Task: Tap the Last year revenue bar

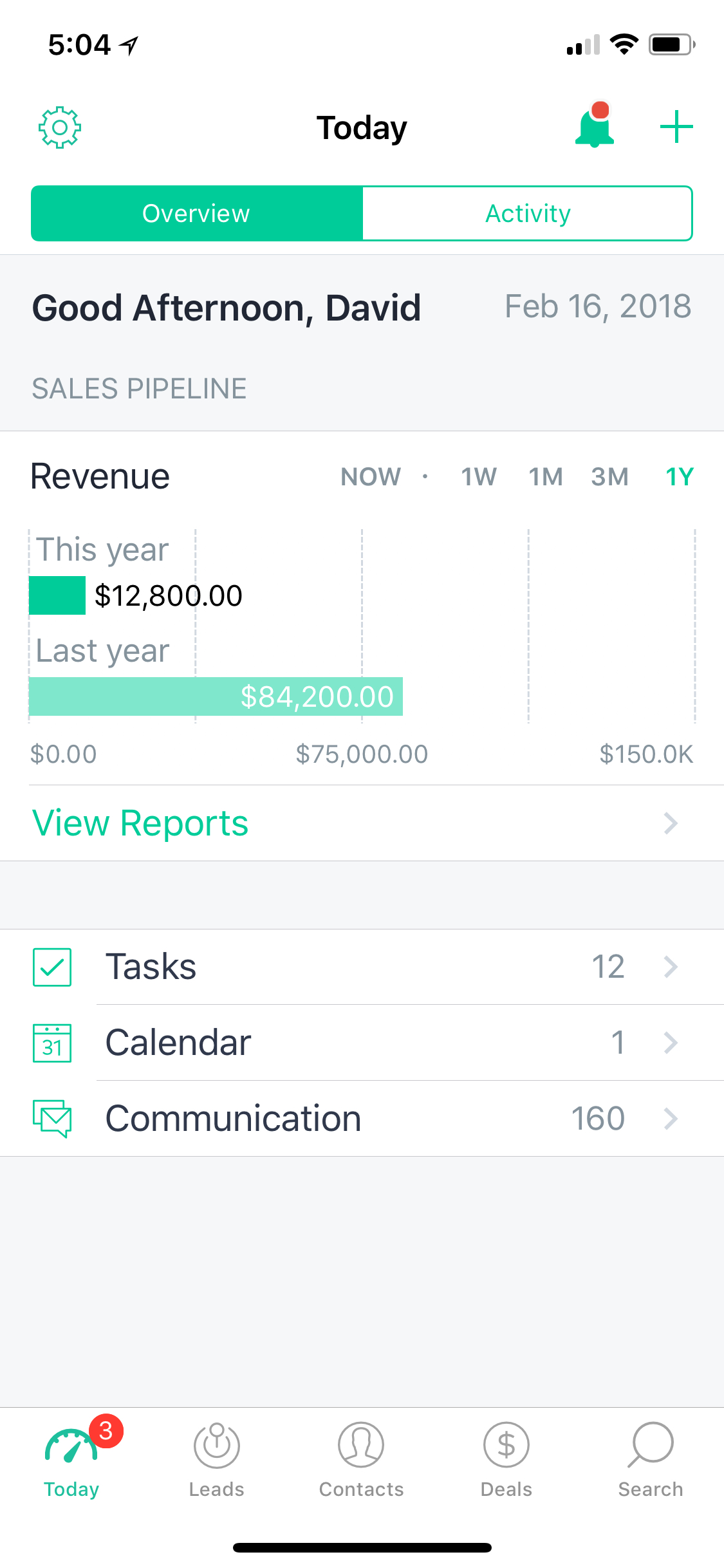Action: tap(216, 696)
